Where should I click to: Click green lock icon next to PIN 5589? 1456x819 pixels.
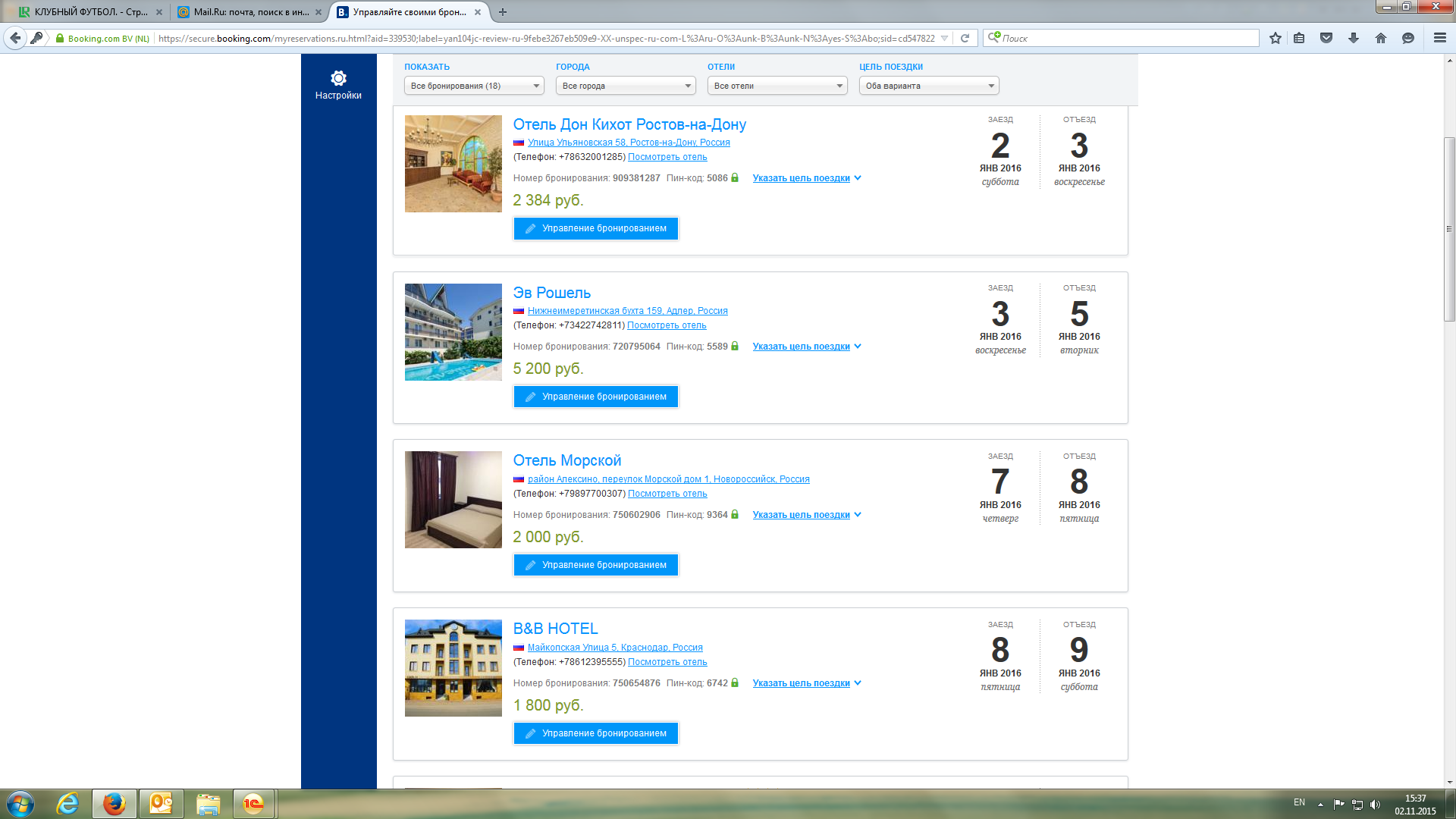[735, 346]
